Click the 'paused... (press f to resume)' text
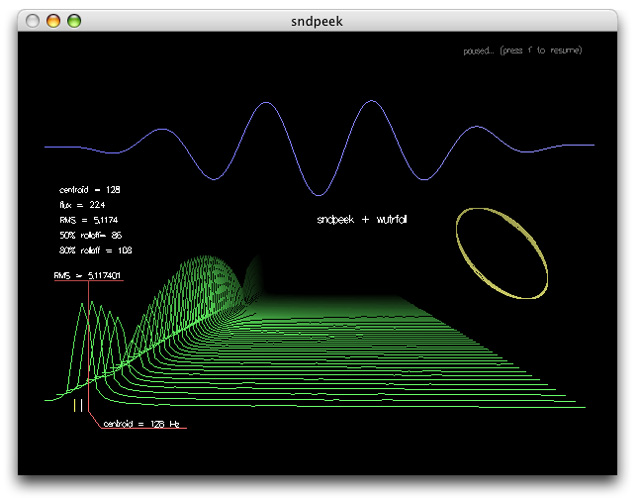This screenshot has height=498, width=640. pos(522,50)
